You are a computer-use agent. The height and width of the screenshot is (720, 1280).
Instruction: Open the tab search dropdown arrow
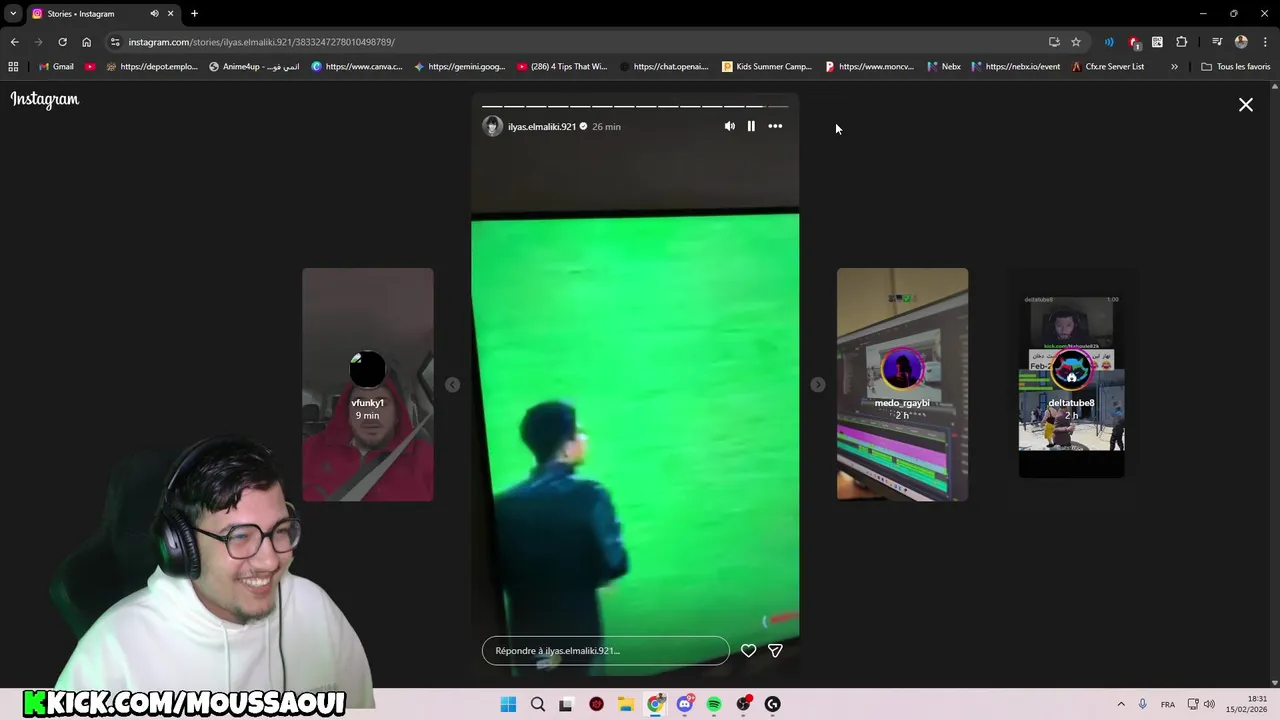(13, 14)
